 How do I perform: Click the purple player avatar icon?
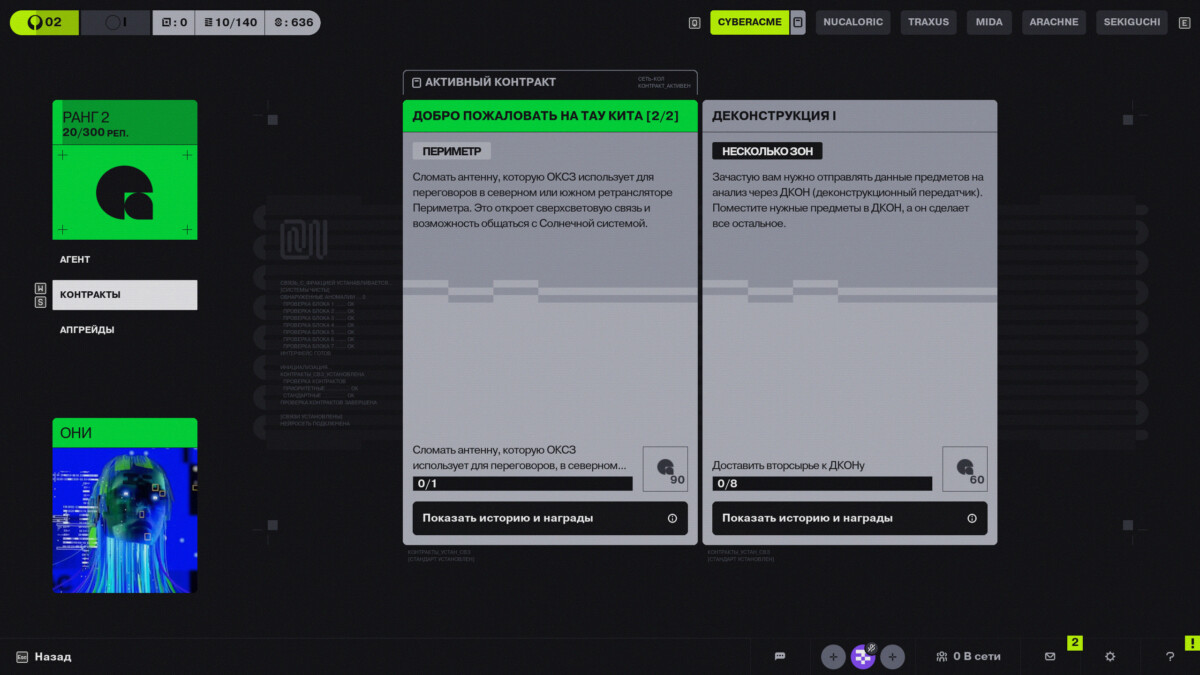click(x=862, y=657)
